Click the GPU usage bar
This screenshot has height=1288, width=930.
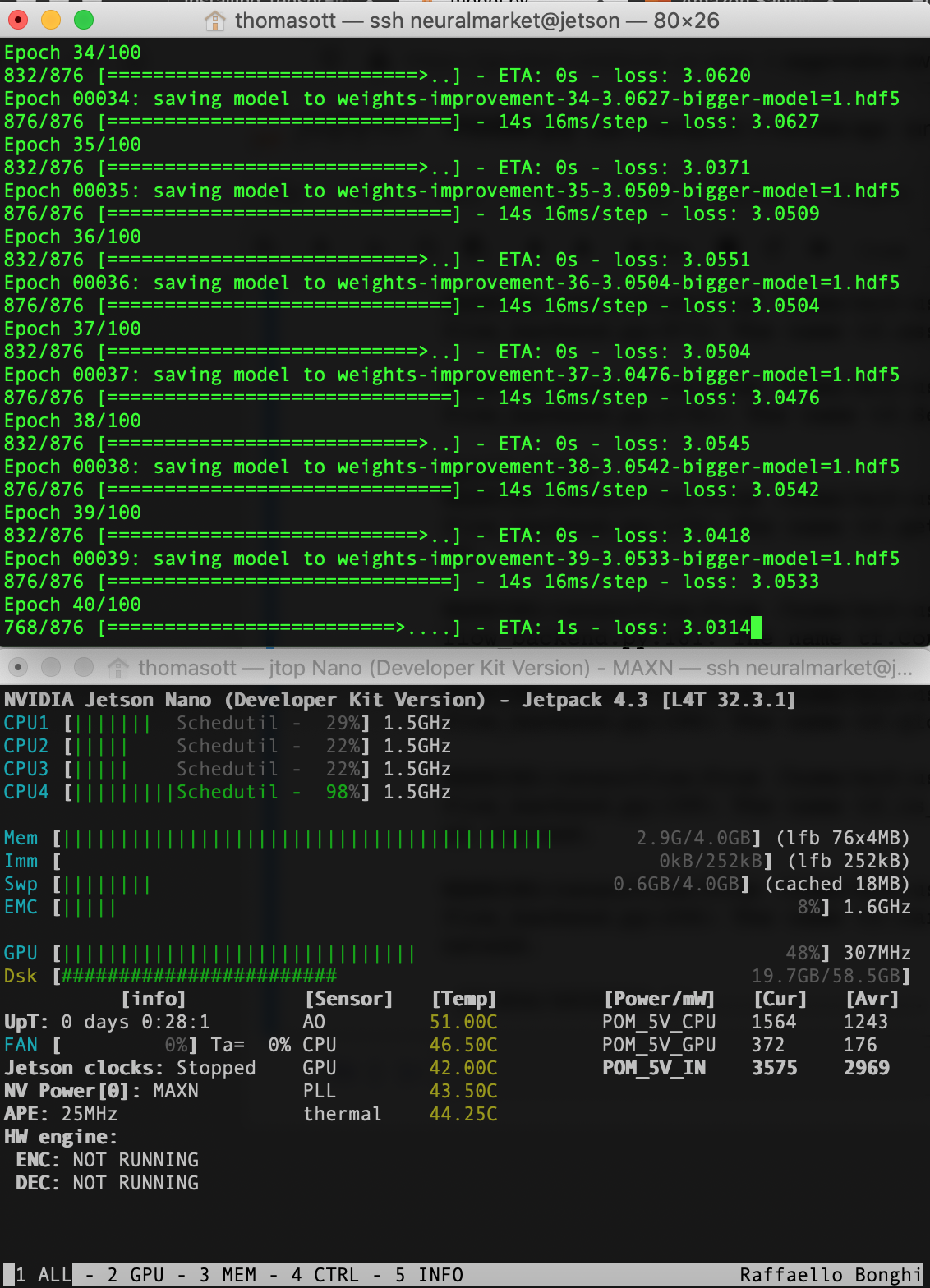pos(441,953)
